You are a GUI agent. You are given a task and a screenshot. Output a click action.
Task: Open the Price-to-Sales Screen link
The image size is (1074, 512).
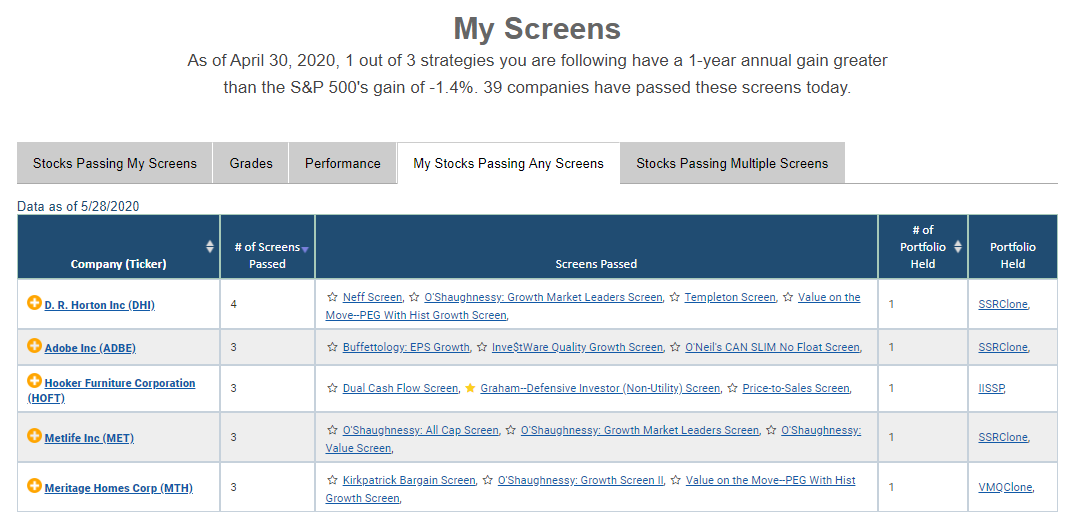796,388
